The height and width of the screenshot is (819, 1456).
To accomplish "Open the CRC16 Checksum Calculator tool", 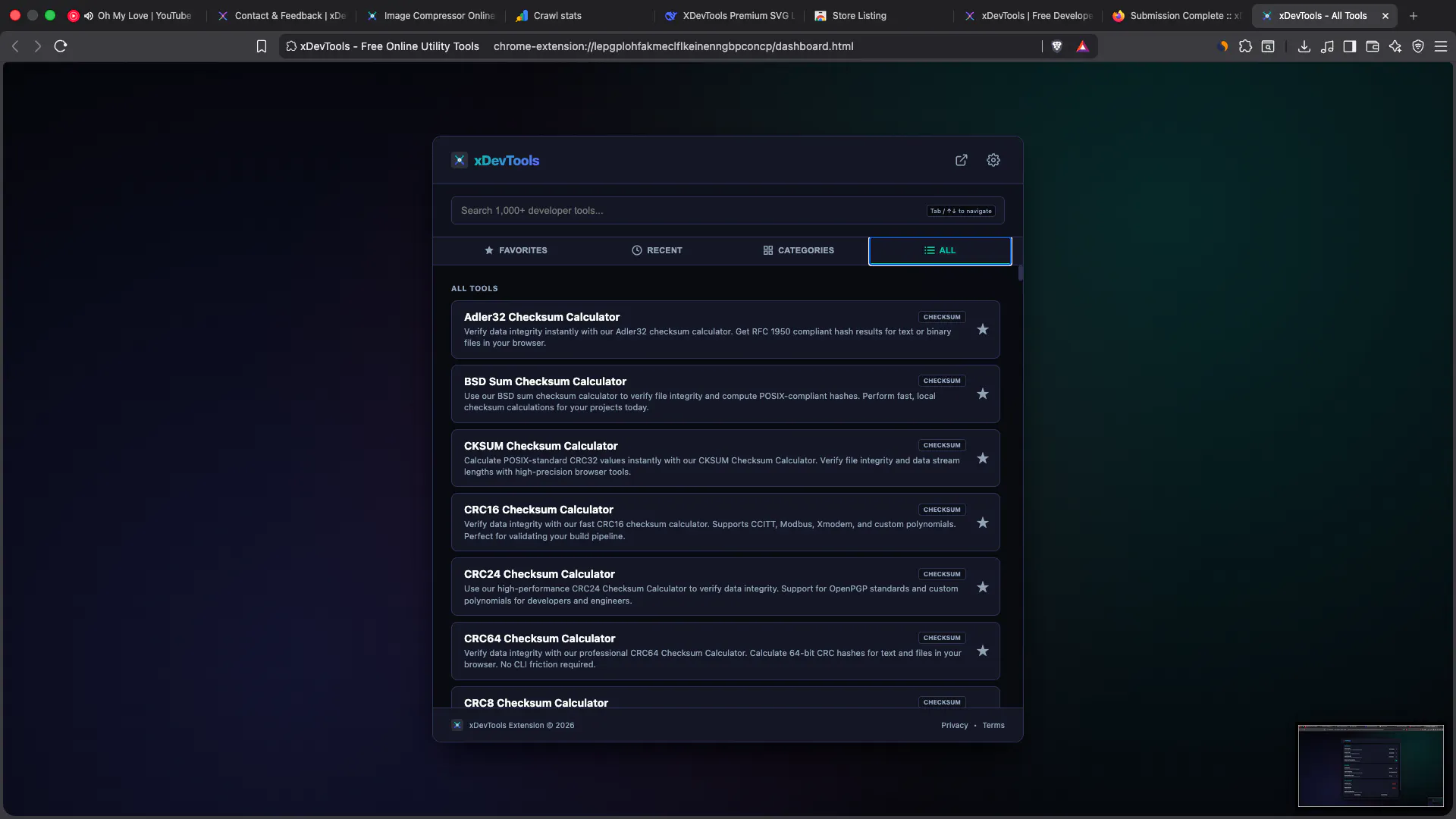I will (725, 522).
